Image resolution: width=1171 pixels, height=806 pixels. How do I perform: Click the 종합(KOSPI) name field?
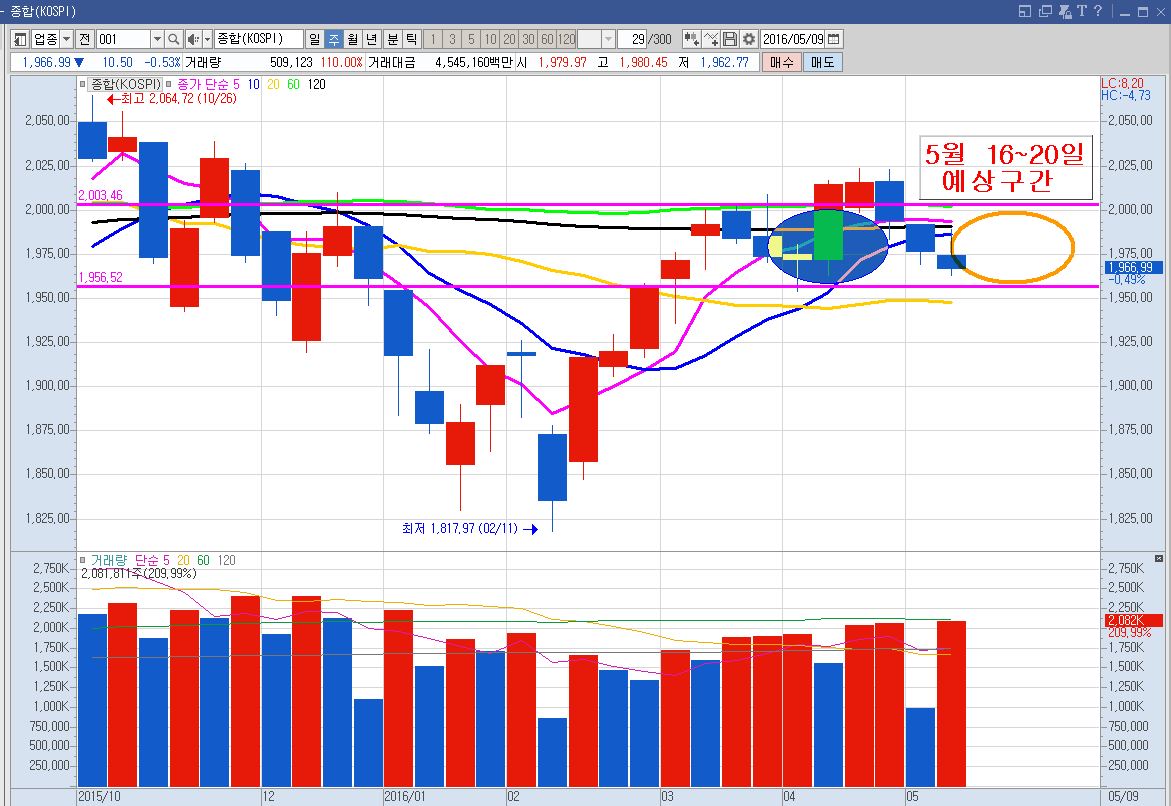pyautogui.click(x=259, y=39)
